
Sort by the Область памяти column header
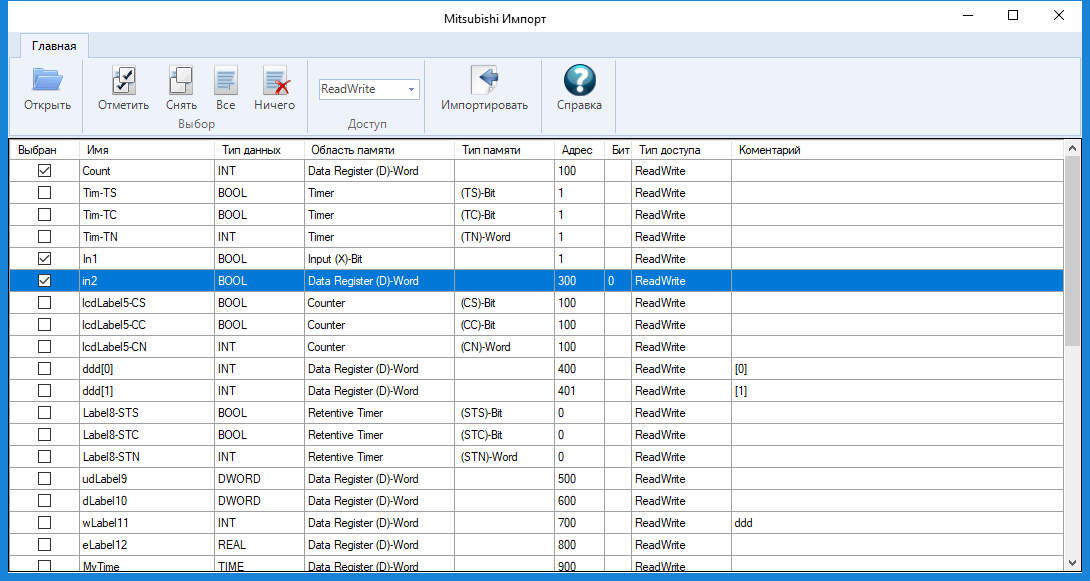380,150
